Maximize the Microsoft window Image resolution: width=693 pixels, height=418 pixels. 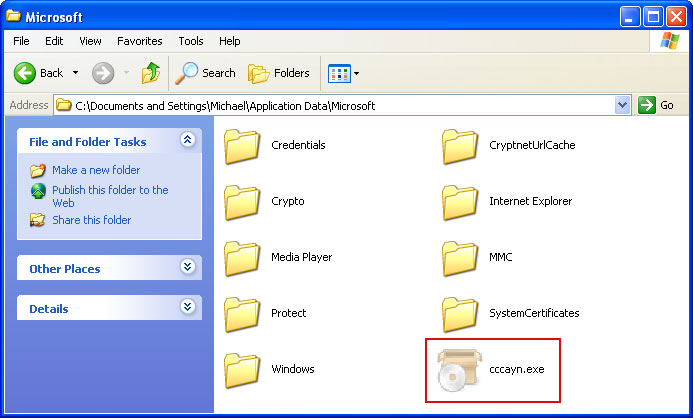tap(653, 17)
